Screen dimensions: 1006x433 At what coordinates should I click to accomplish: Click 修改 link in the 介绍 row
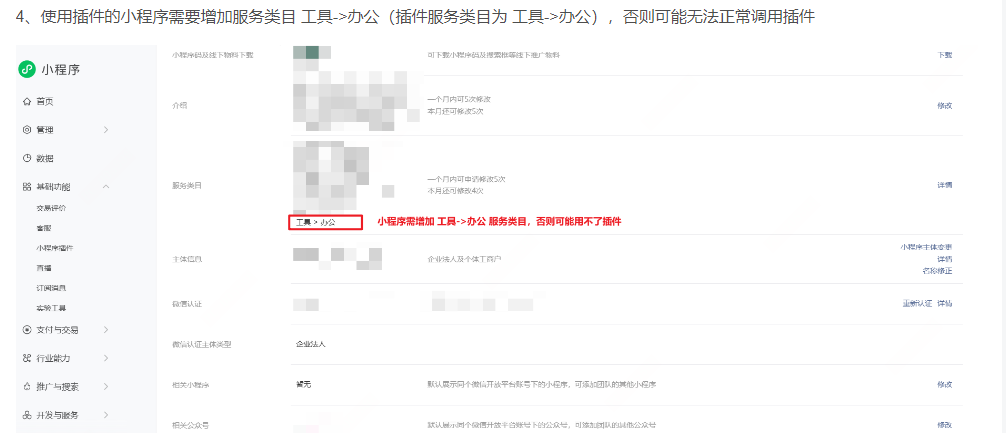(945, 106)
